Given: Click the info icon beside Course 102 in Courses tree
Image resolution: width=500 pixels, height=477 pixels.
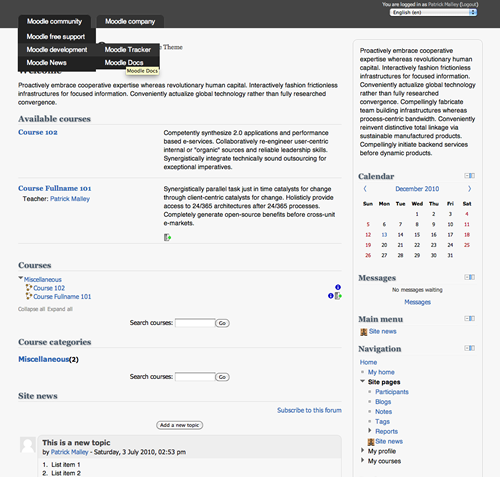Looking at the screenshot, I should point(338,287).
